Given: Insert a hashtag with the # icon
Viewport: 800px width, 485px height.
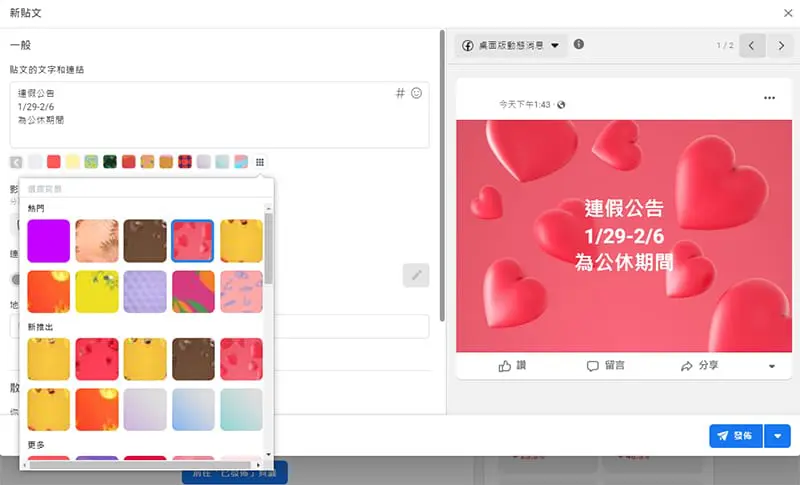Looking at the screenshot, I should tap(400, 93).
